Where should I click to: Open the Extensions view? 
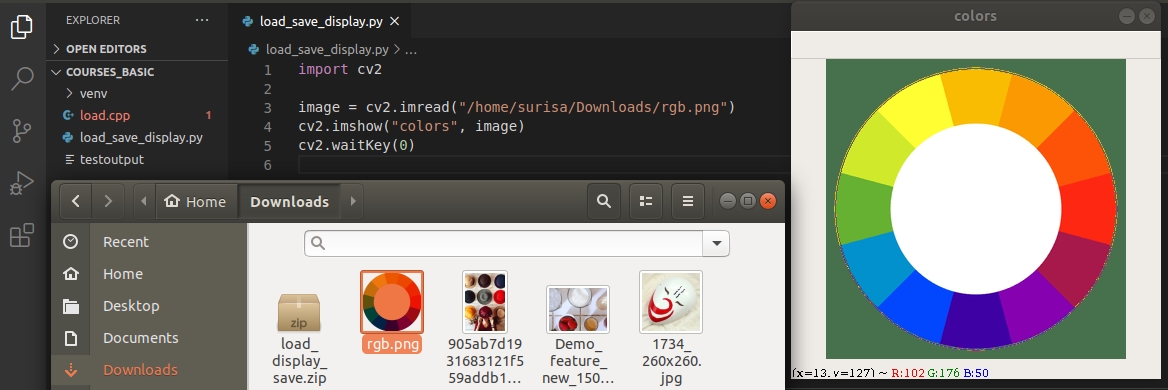tap(22, 235)
